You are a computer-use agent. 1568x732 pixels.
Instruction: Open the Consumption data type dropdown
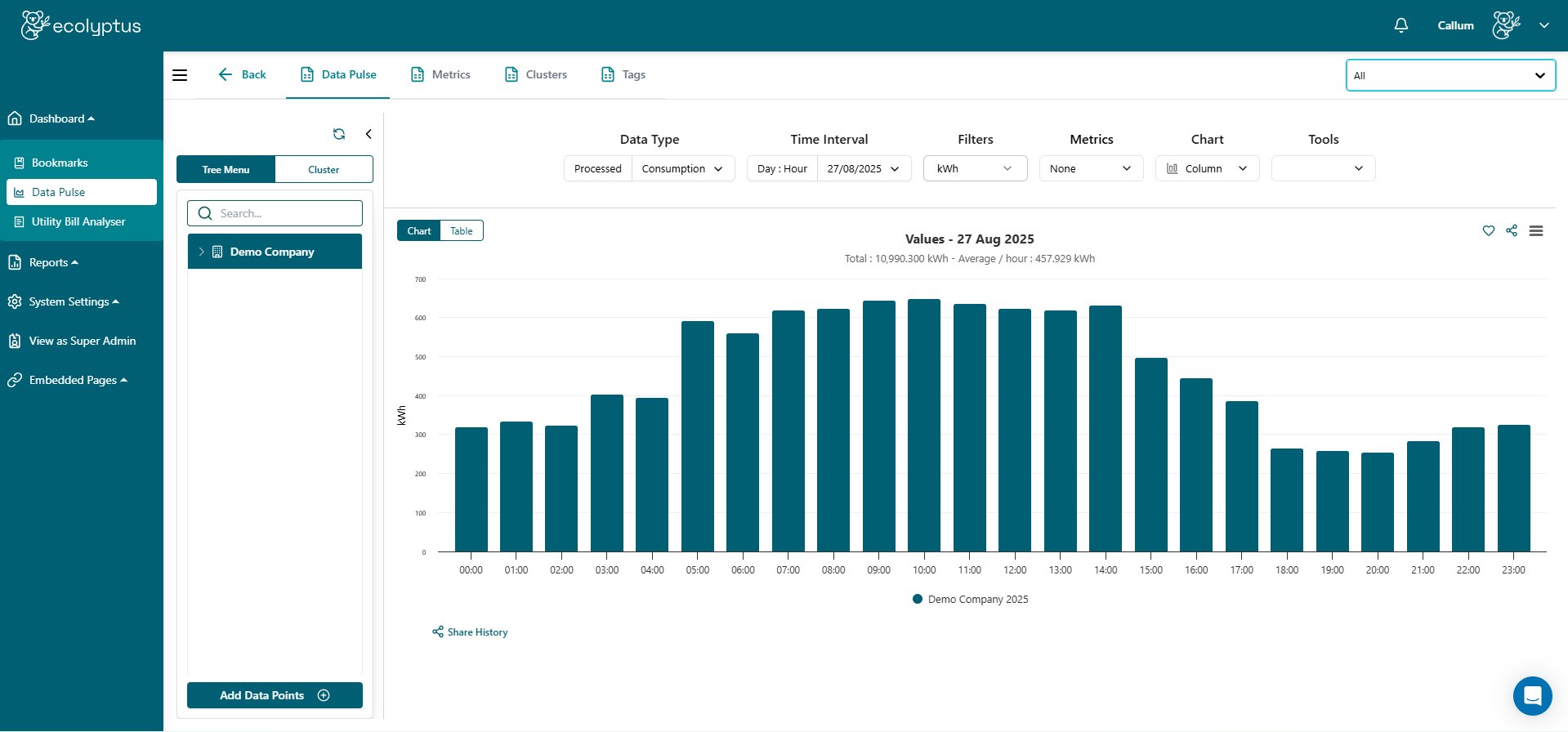pyautogui.click(x=682, y=169)
